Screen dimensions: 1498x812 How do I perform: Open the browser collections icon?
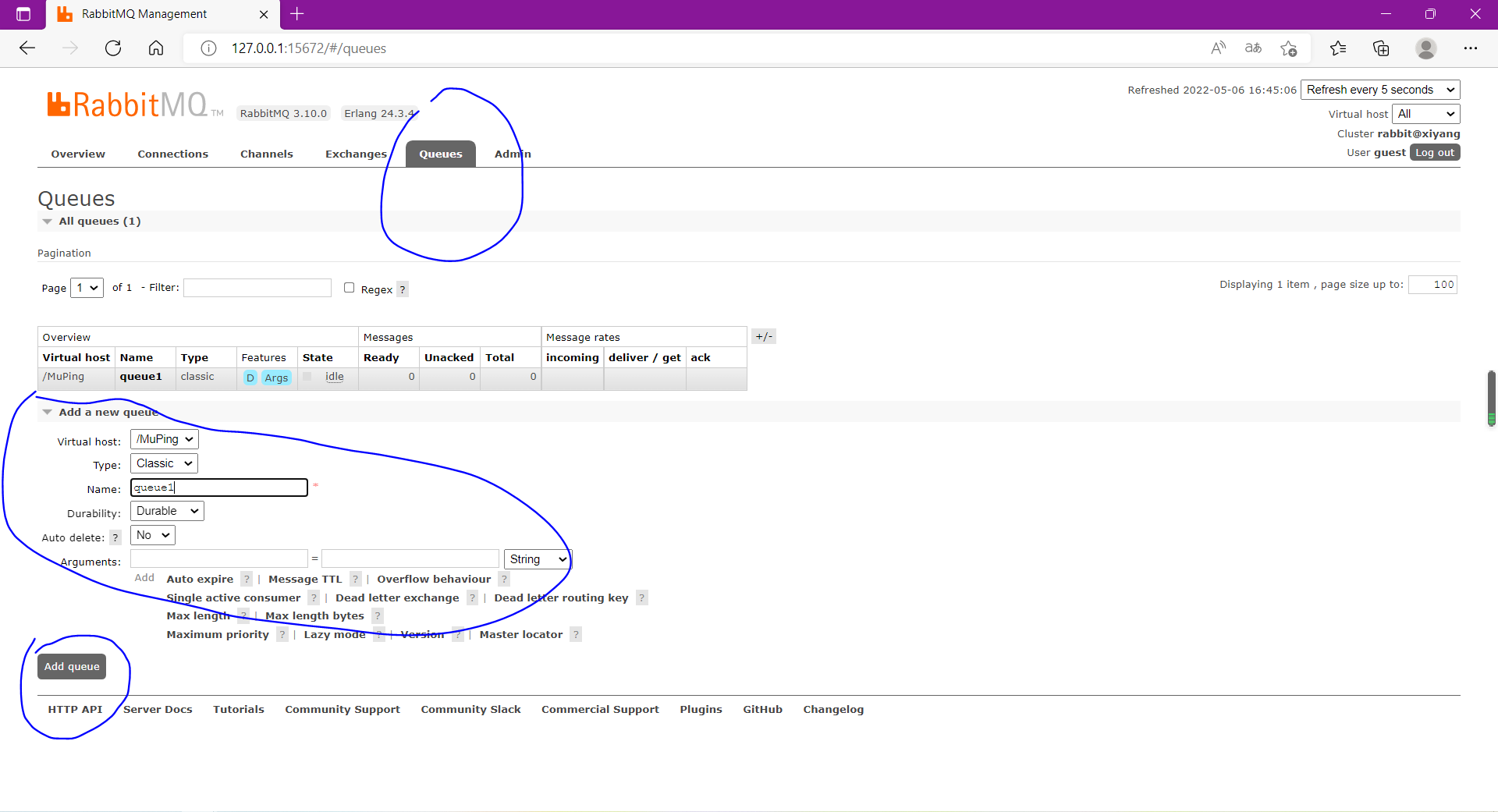1381,48
